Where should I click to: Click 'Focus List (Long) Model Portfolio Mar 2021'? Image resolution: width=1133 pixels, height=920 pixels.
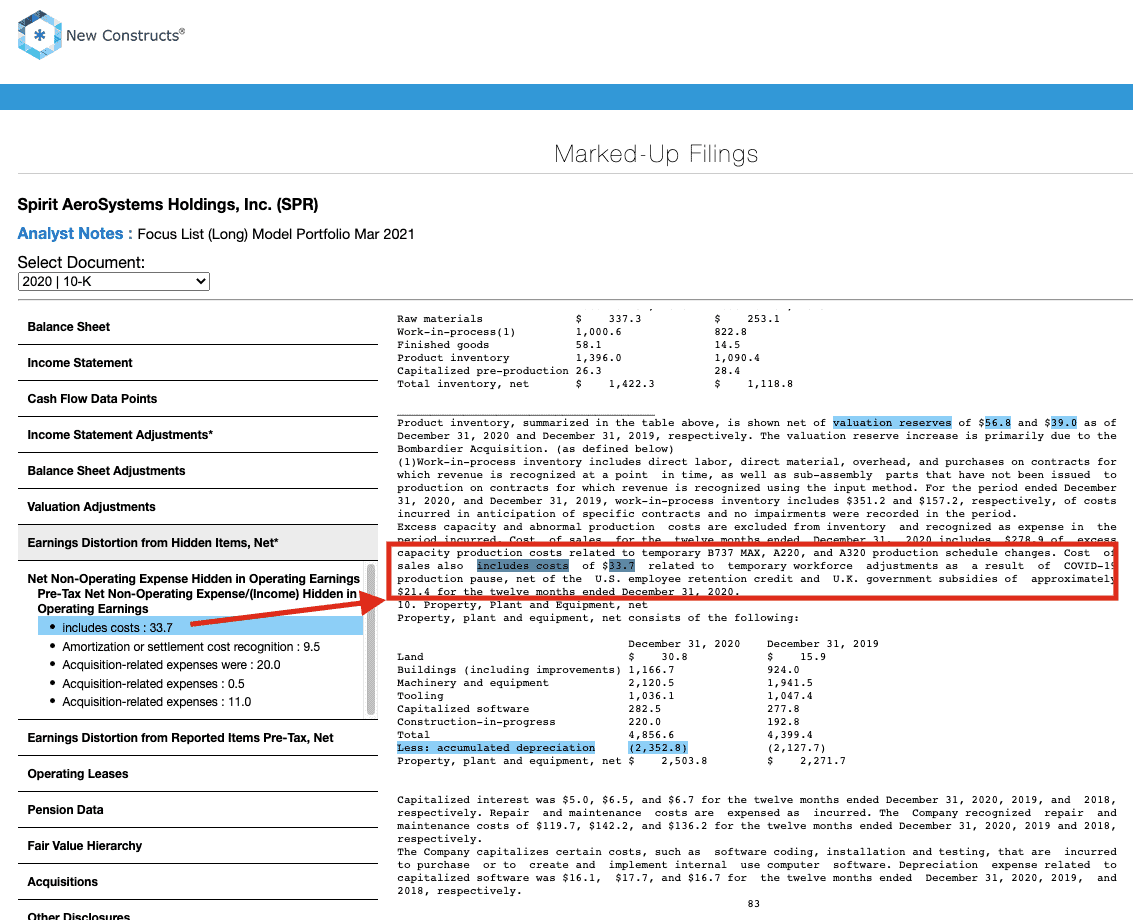[x=276, y=234]
